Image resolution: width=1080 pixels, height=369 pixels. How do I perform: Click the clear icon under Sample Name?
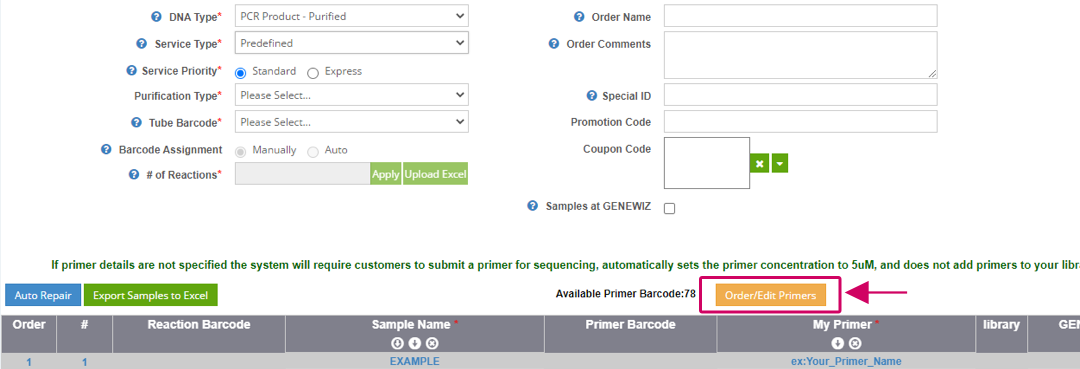[432, 344]
